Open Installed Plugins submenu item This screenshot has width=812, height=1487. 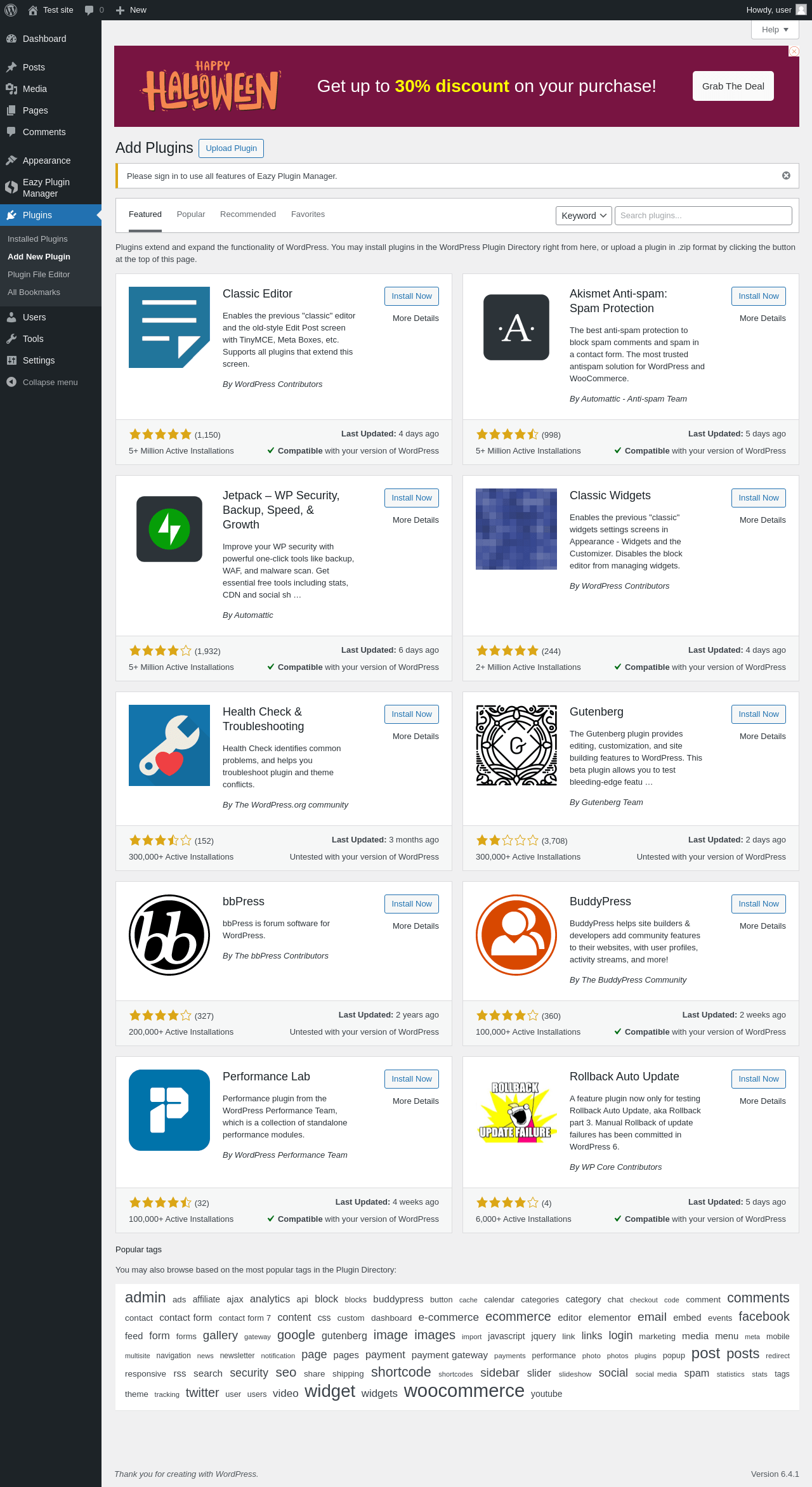37,239
